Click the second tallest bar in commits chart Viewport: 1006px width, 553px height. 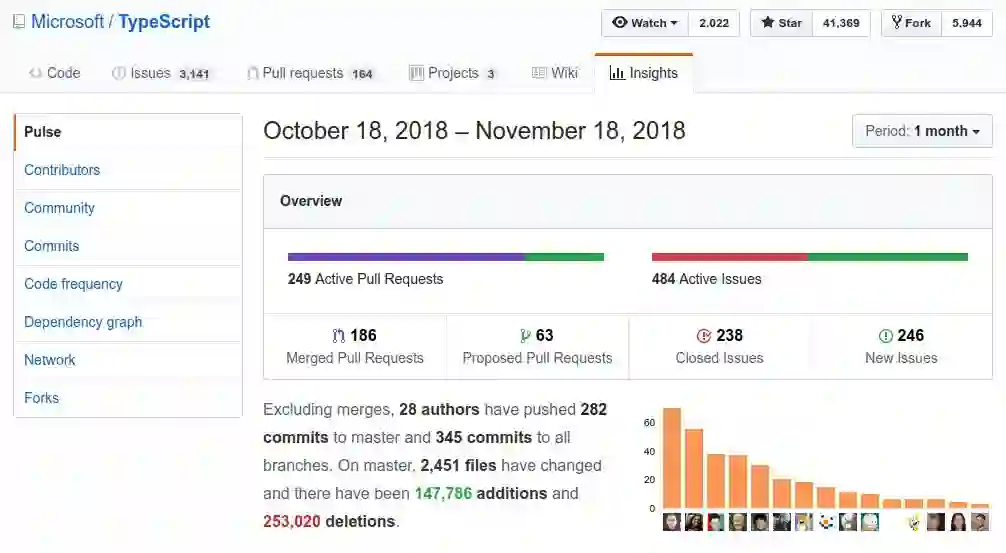click(x=694, y=469)
